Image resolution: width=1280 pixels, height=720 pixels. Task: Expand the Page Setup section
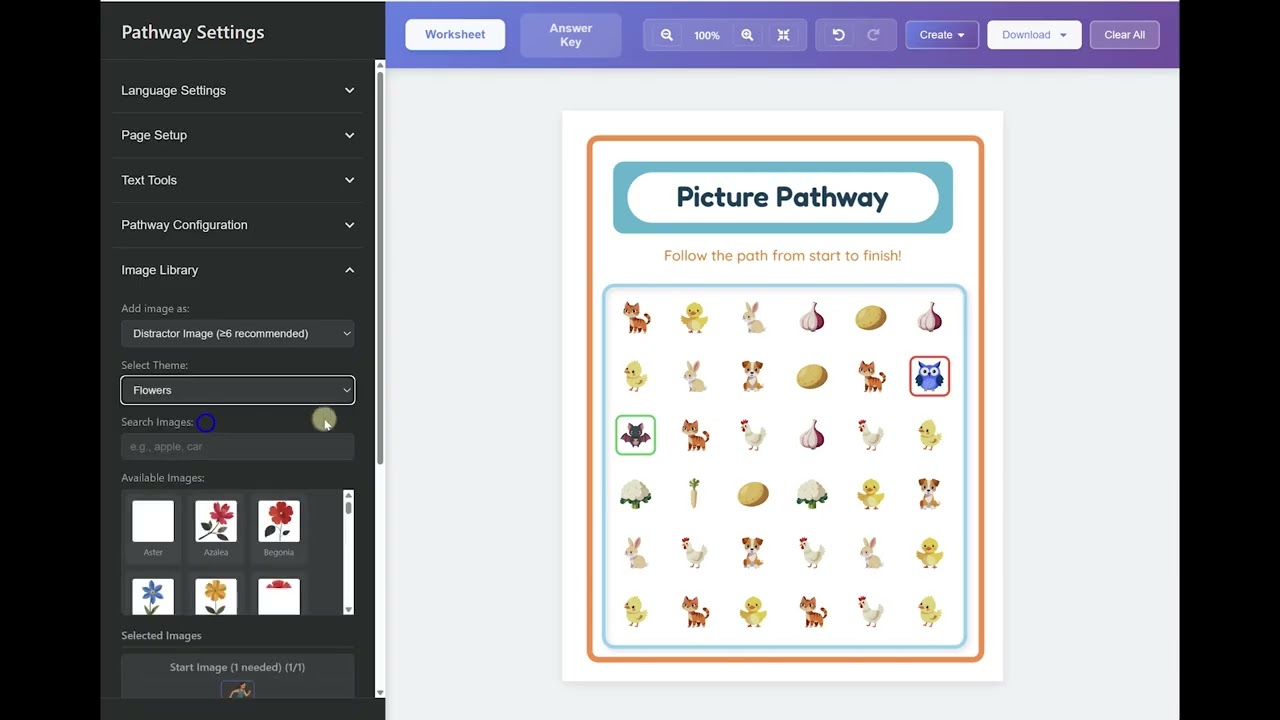pyautogui.click(x=238, y=135)
